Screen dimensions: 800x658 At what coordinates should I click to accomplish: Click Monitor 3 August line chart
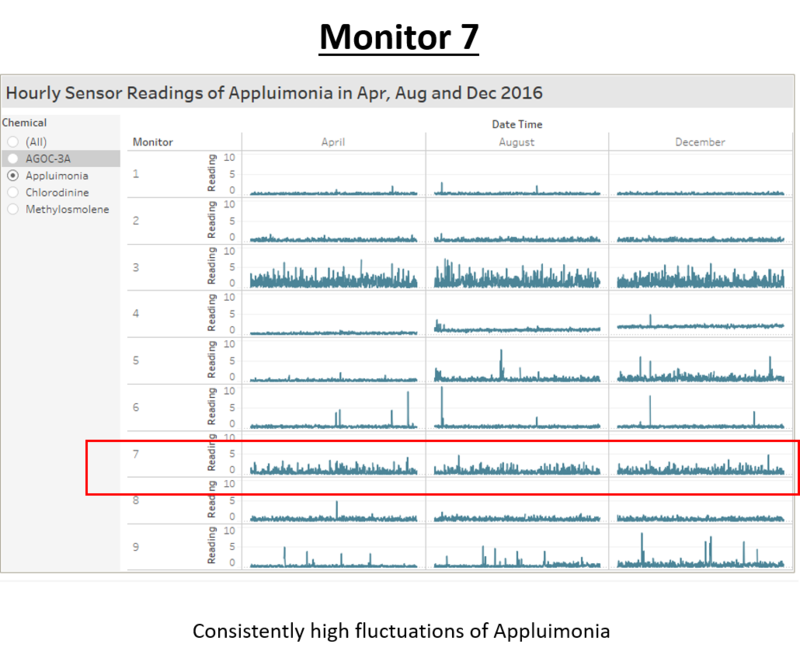point(517,268)
